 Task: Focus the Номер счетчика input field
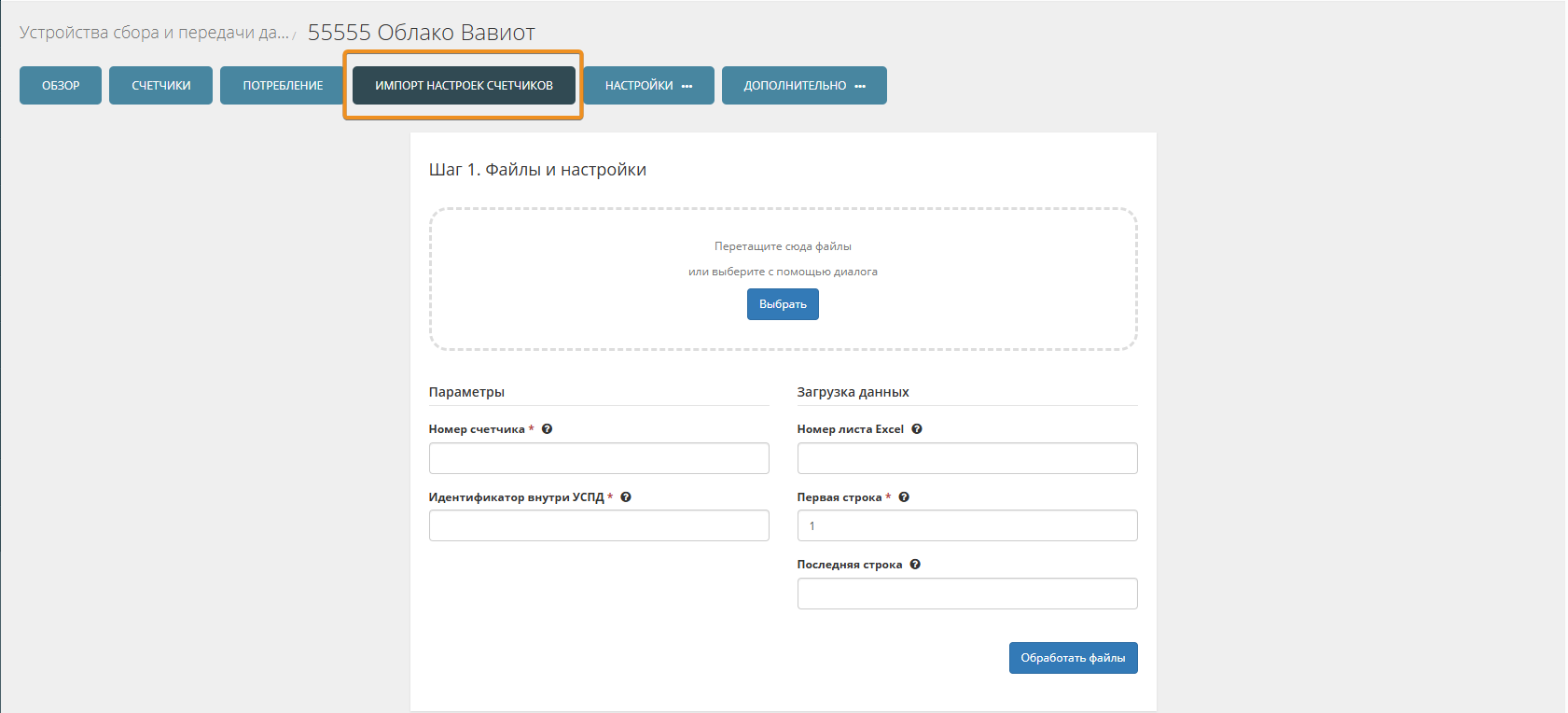[599, 458]
